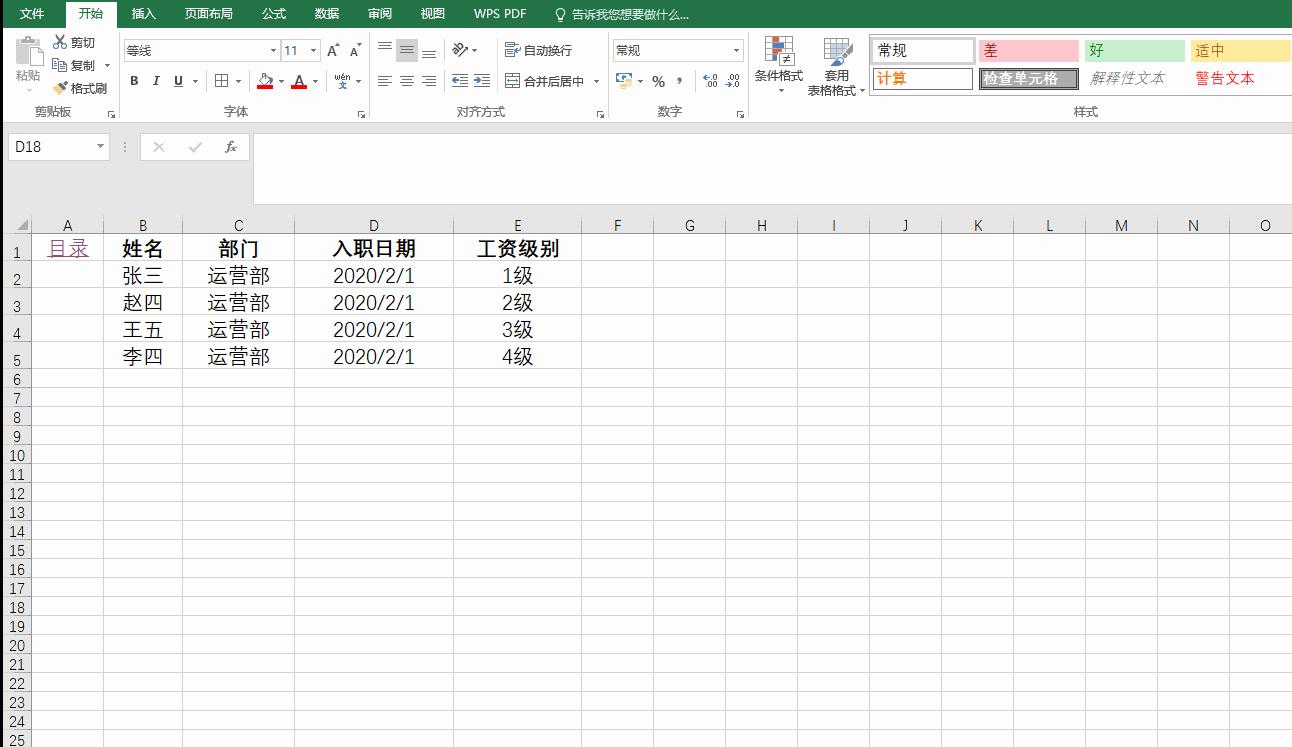Expand the border style dropdown arrow
1292x747 pixels.
point(237,81)
